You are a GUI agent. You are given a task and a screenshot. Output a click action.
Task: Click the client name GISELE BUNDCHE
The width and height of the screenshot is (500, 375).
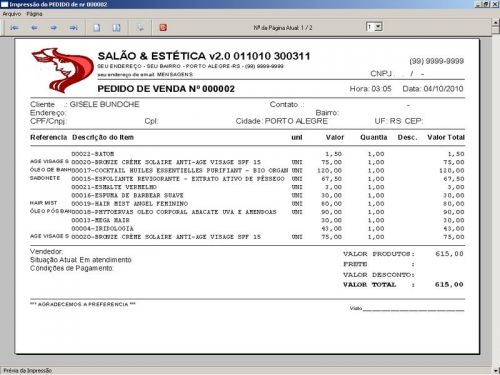(104, 104)
